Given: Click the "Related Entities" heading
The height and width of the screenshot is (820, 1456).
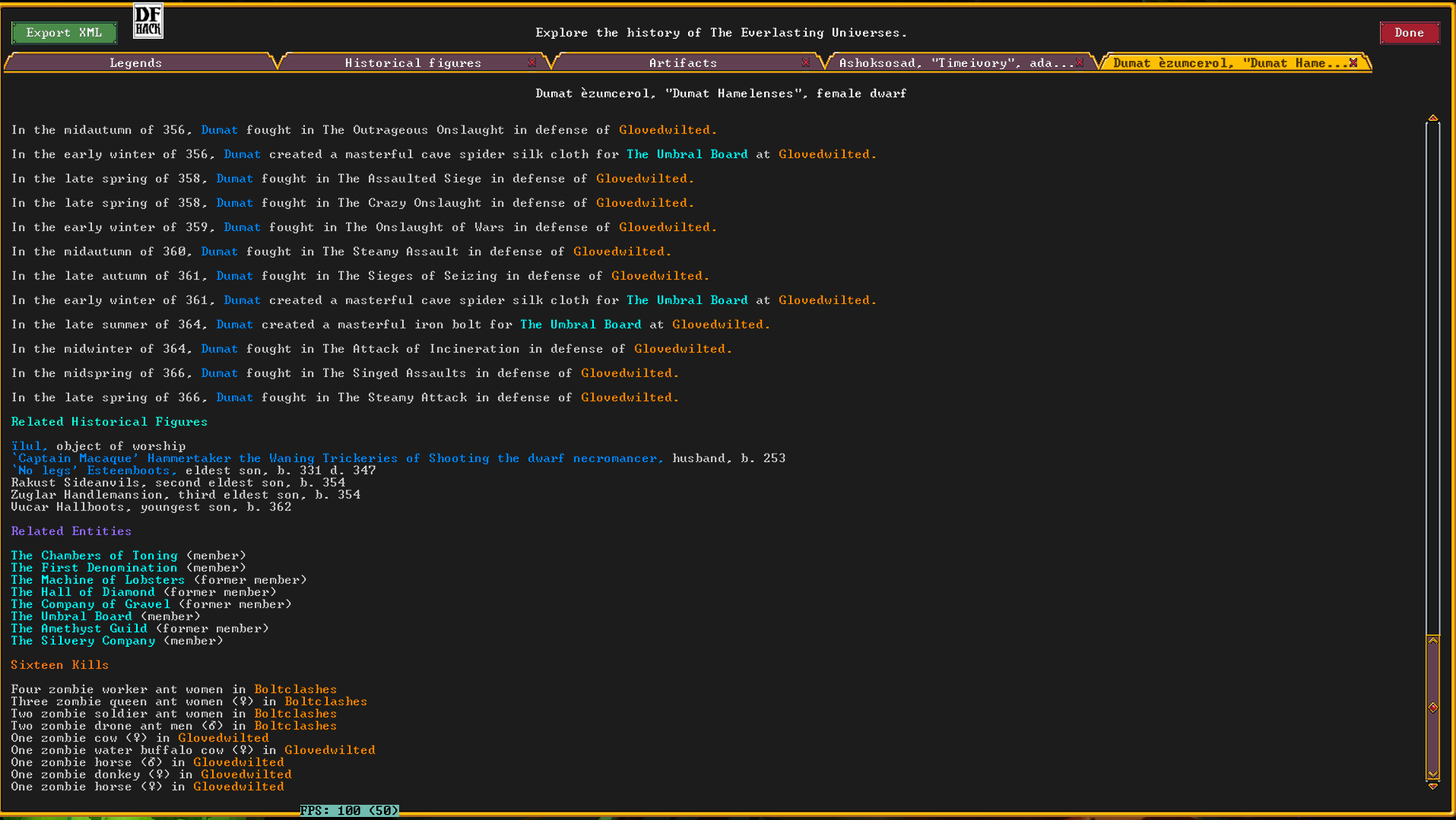Looking at the screenshot, I should [71, 531].
